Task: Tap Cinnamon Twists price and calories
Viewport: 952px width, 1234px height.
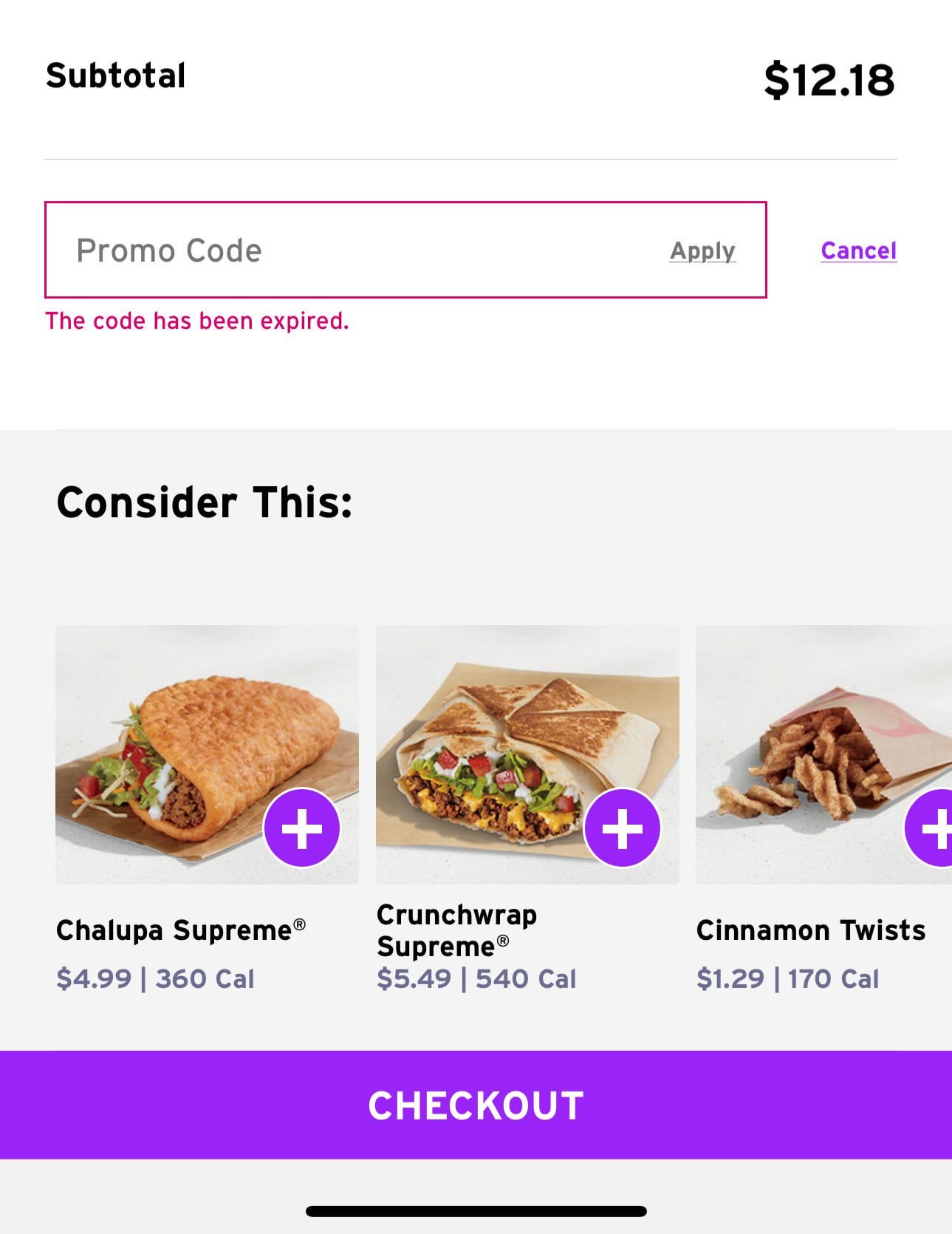Action: (x=787, y=979)
